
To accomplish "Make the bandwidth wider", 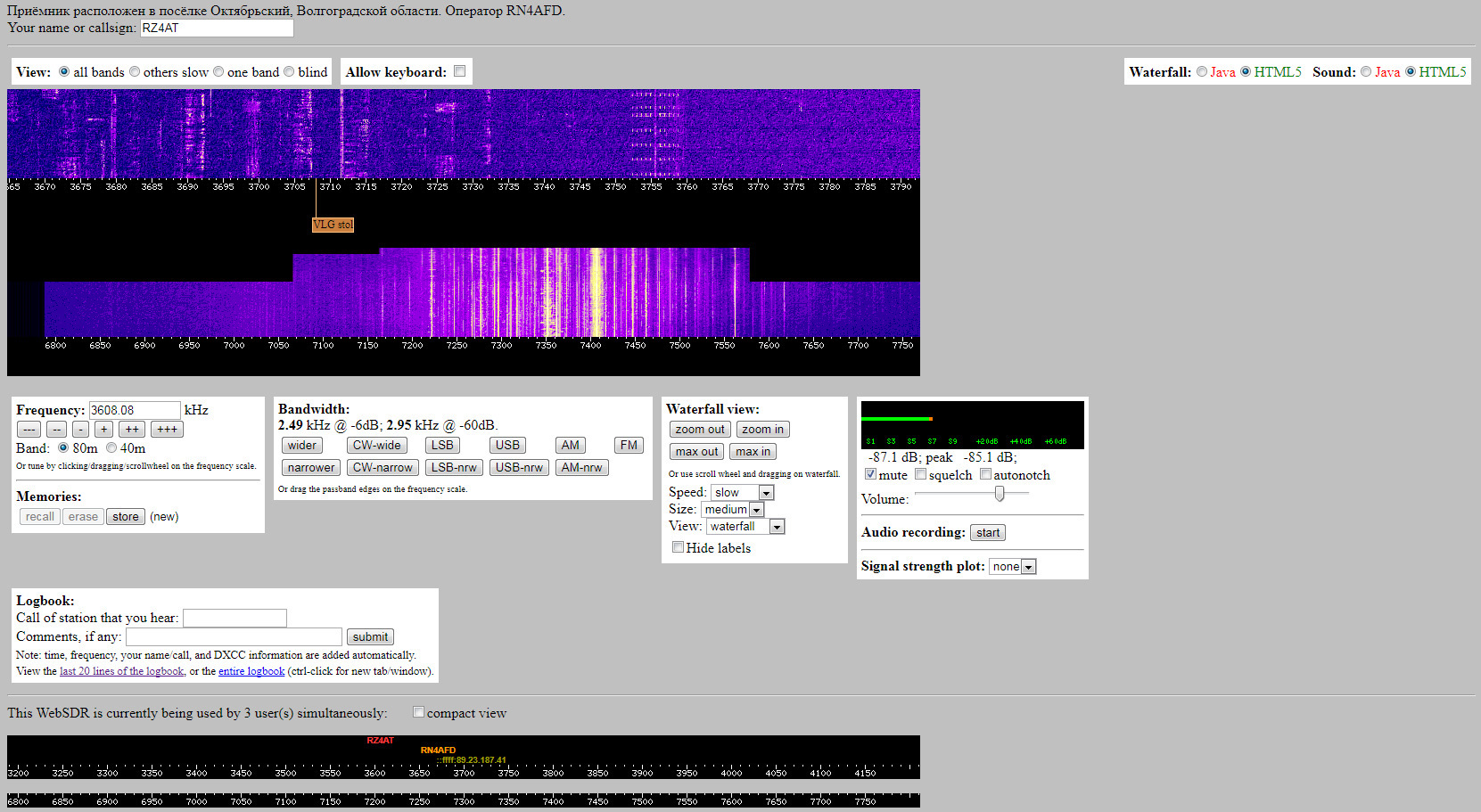I will (302, 446).
